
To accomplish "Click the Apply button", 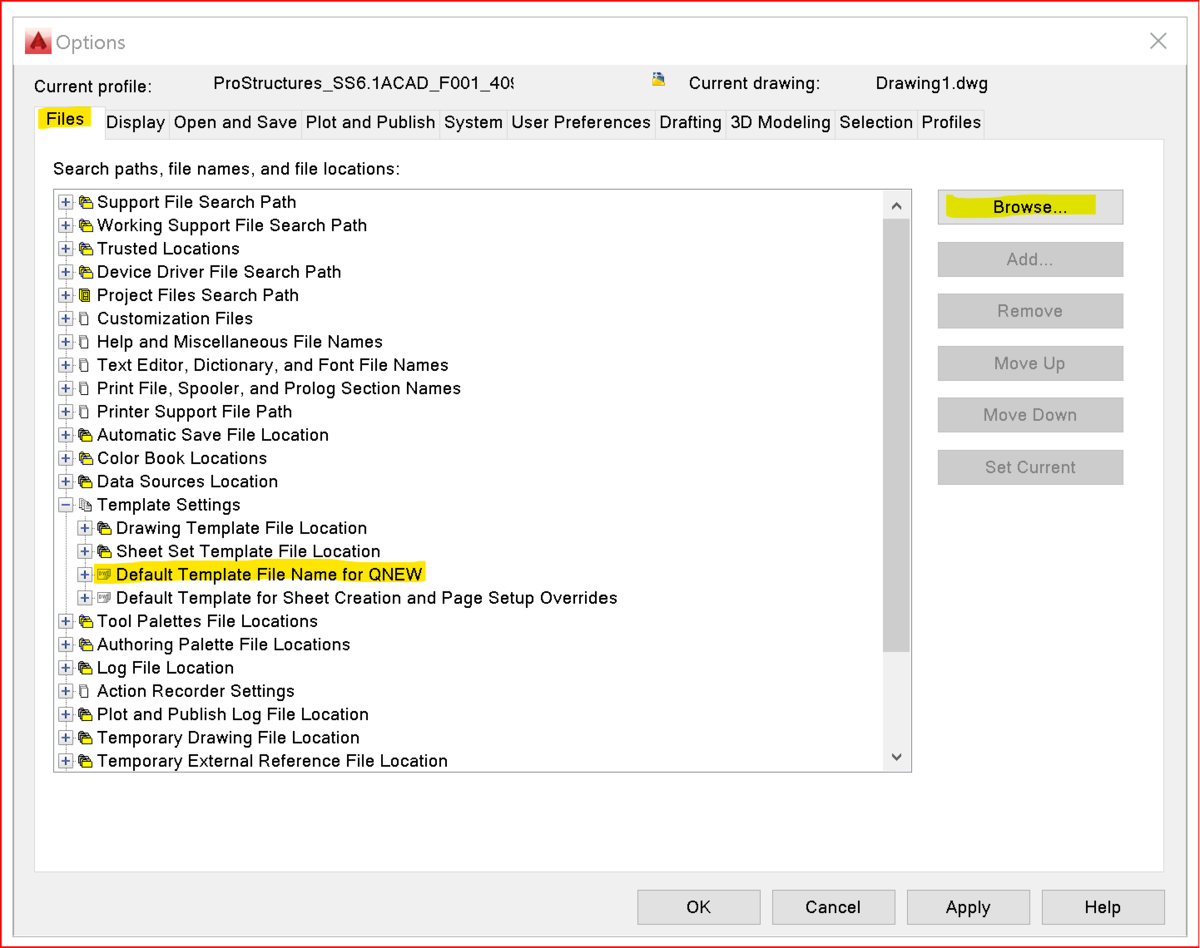I will point(968,907).
